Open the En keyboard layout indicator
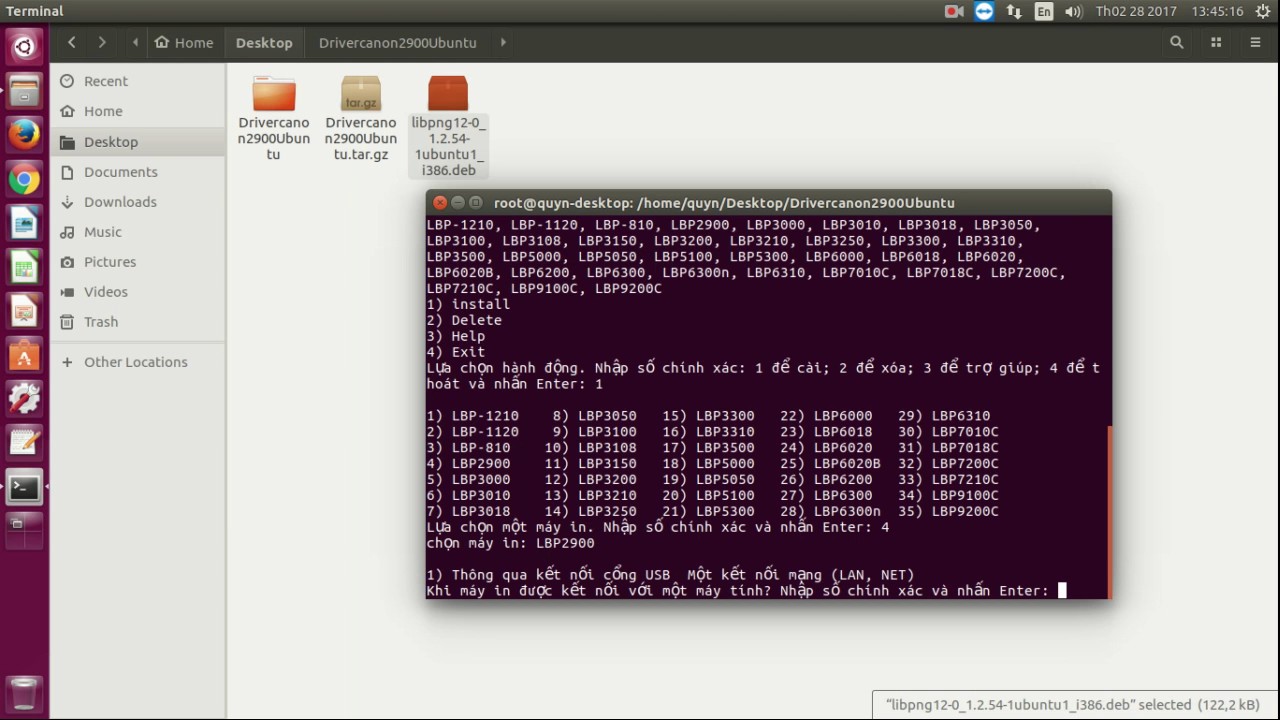 coord(1044,11)
